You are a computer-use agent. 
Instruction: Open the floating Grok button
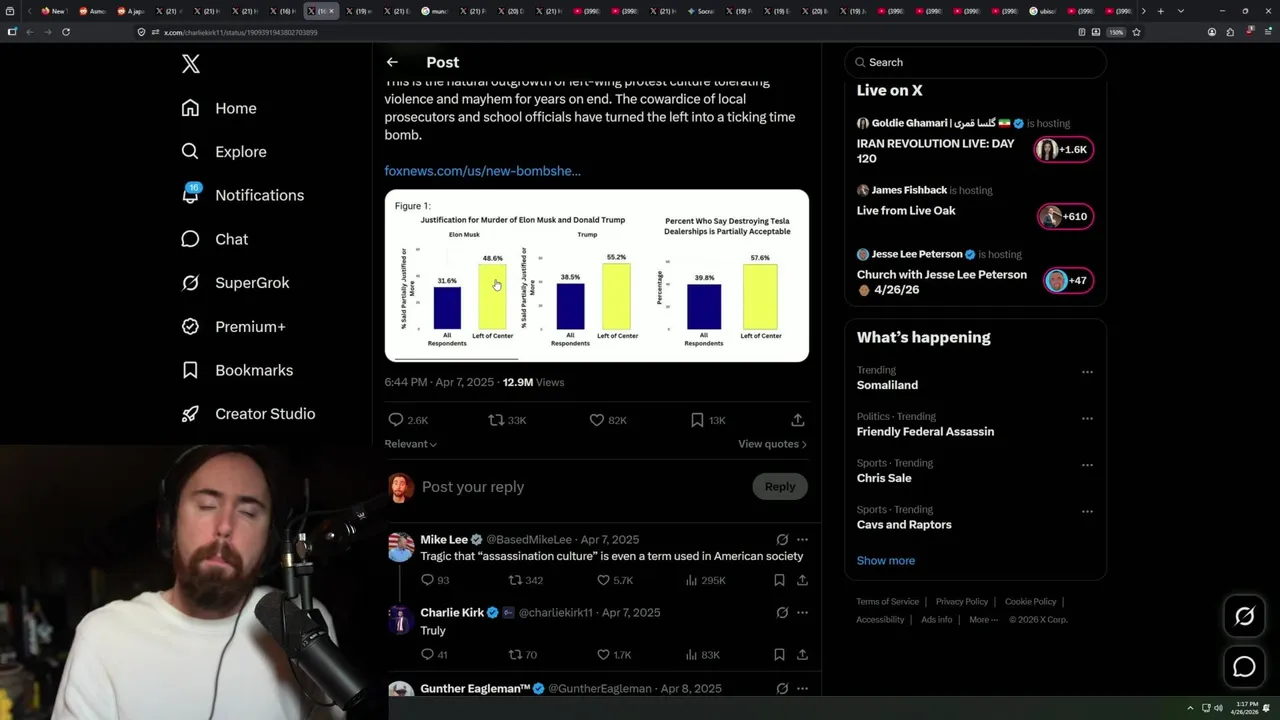[1244, 617]
